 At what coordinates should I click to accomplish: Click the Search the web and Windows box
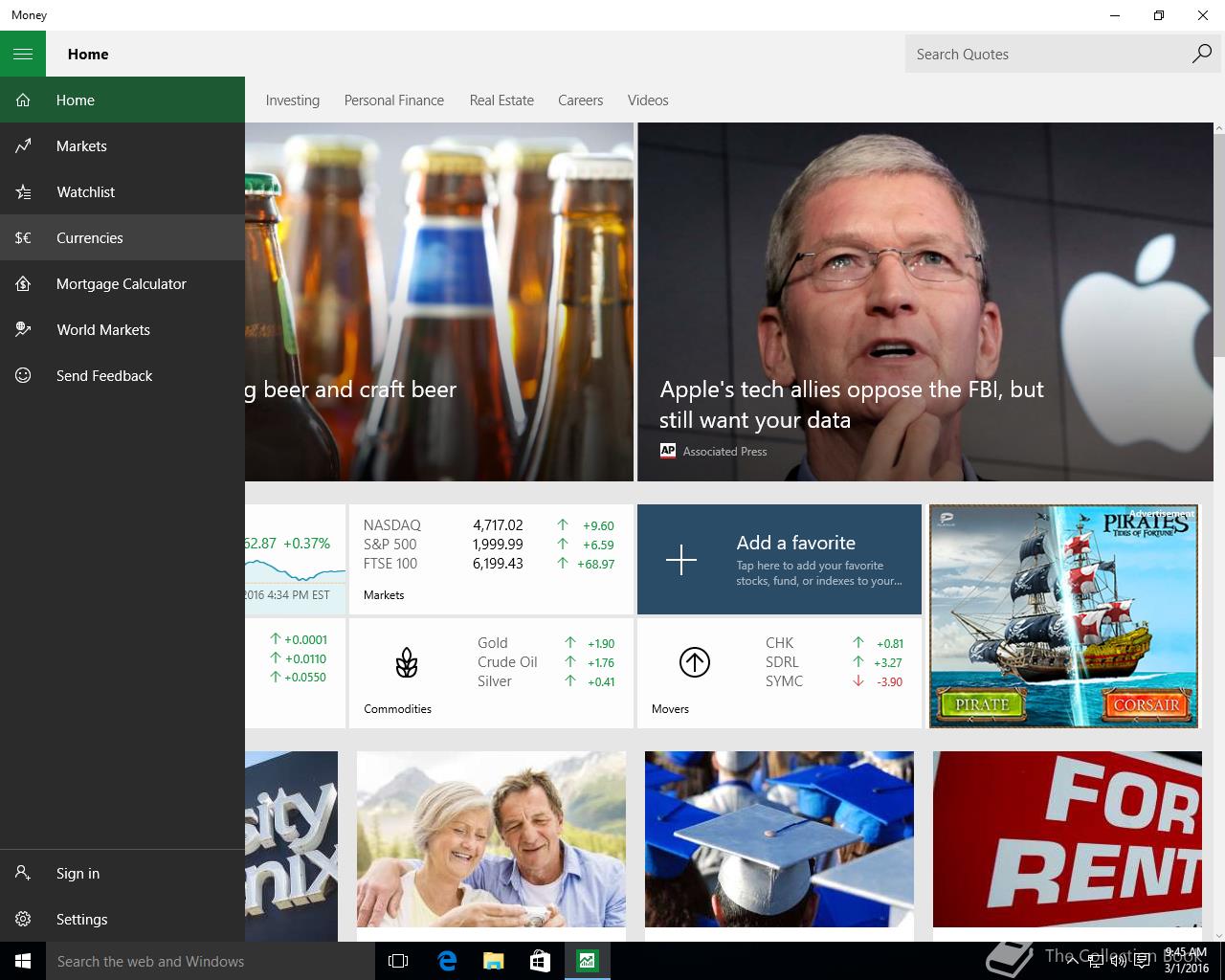211,961
